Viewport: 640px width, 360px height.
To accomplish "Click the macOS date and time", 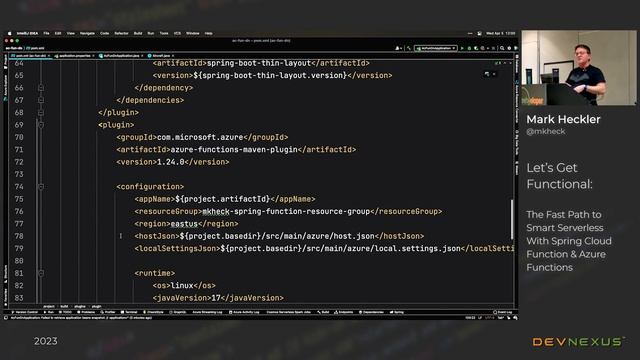I will coord(500,33).
